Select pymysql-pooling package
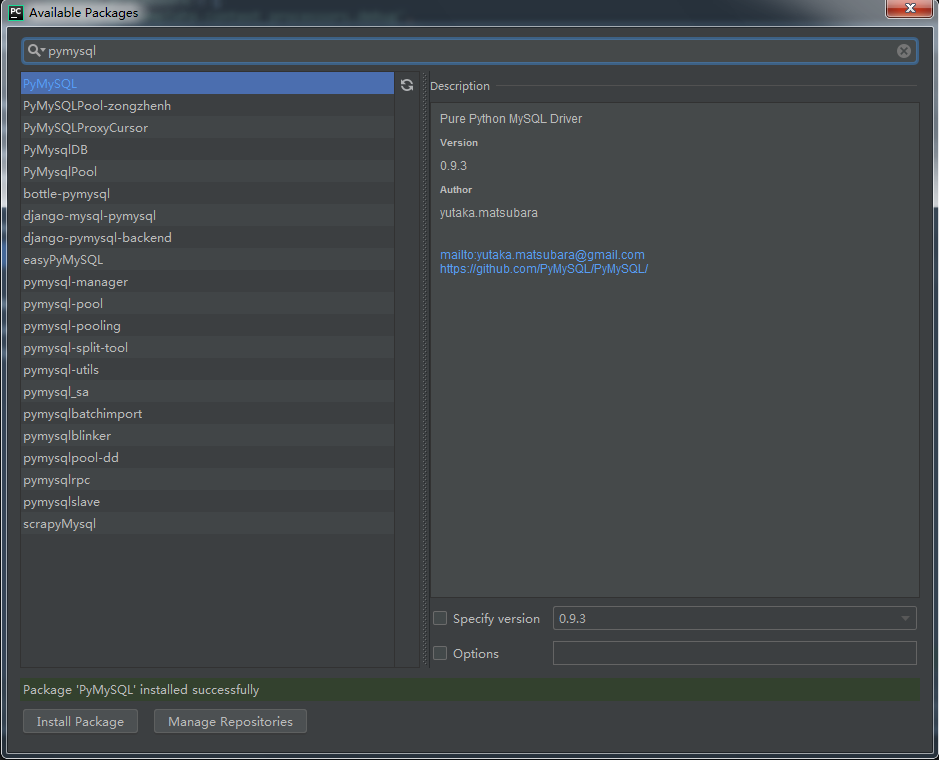This screenshot has height=760, width=939. click(207, 326)
